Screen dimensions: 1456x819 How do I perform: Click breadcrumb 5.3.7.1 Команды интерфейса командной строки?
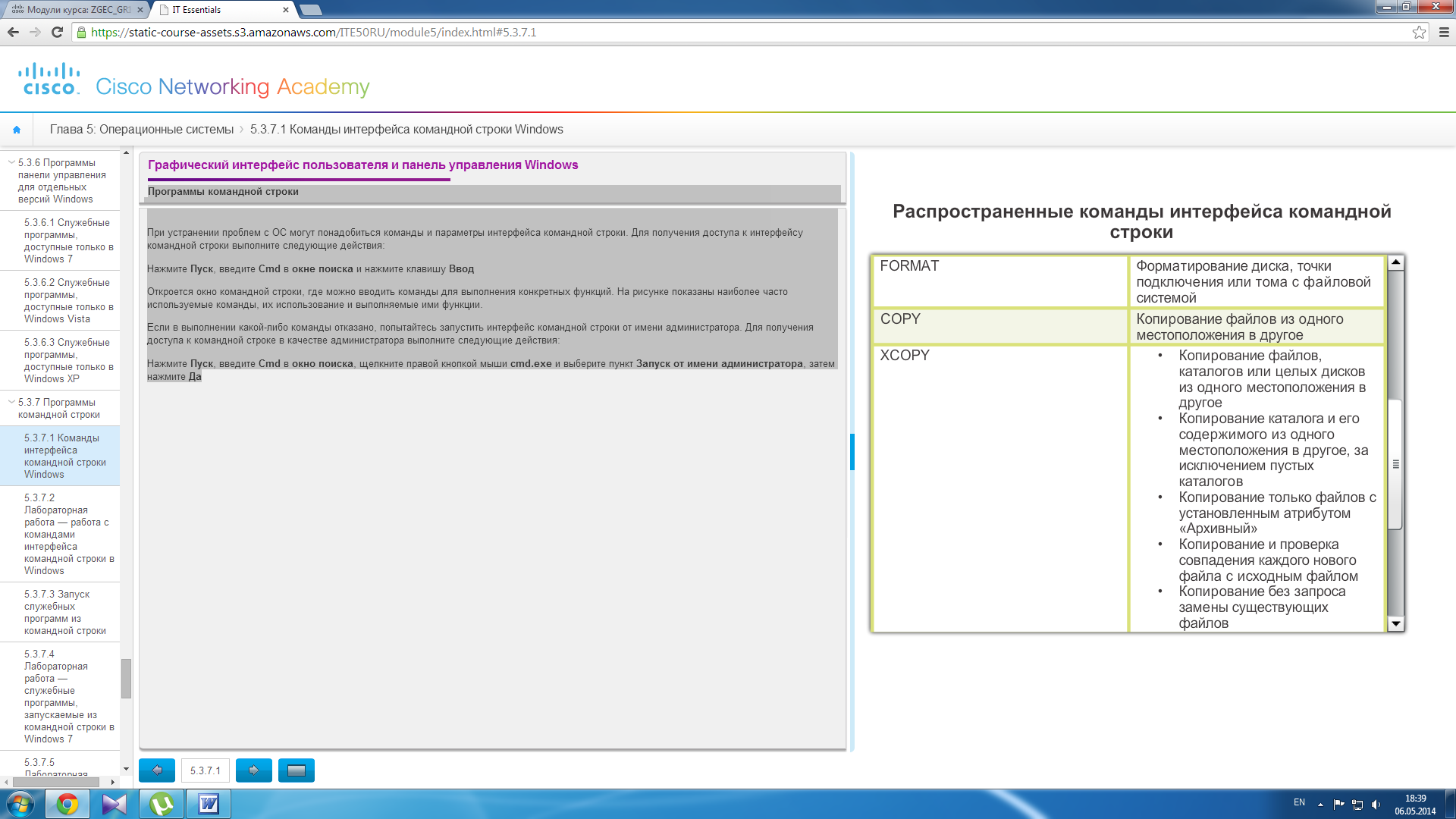(x=406, y=130)
